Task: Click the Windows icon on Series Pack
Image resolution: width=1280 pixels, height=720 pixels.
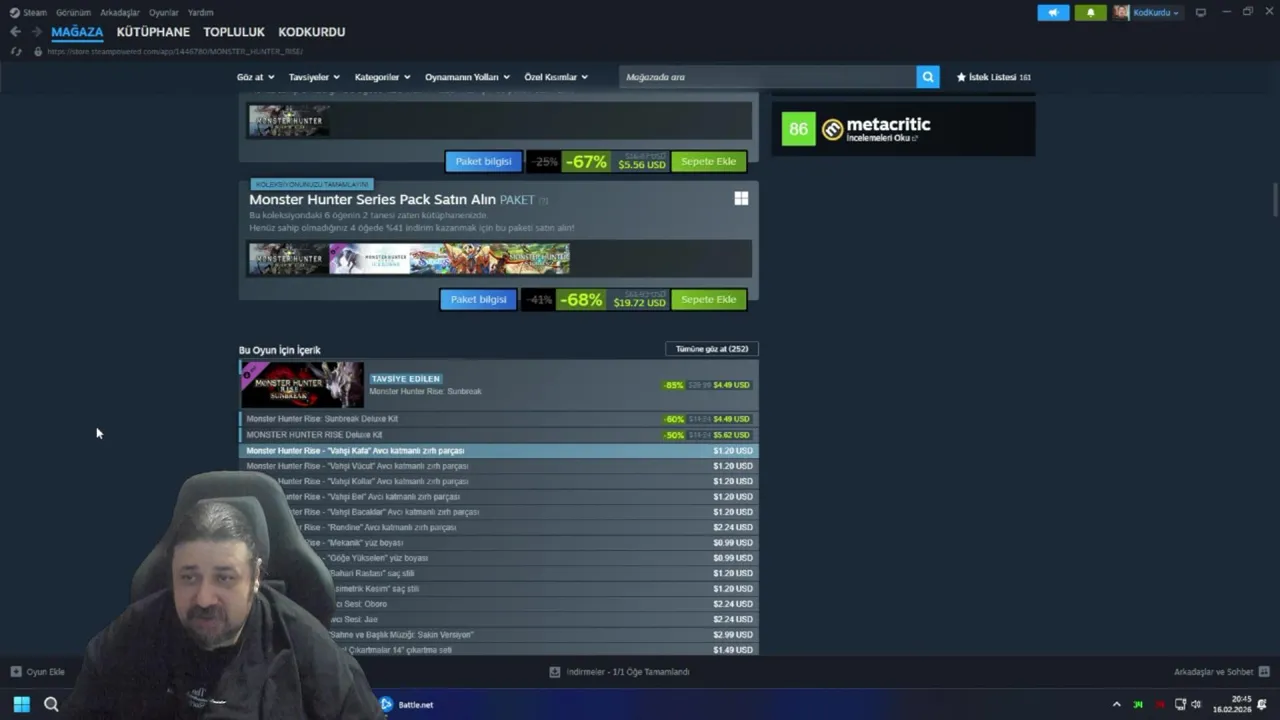Action: (741, 199)
